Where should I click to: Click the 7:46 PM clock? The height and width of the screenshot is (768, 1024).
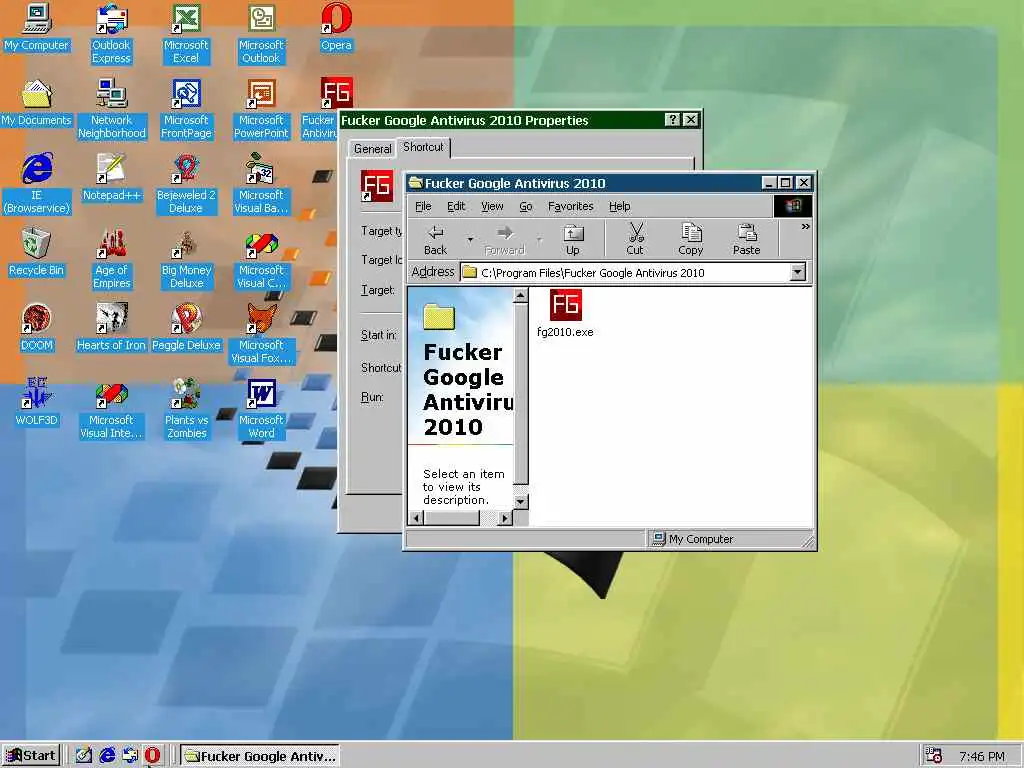click(x=982, y=756)
